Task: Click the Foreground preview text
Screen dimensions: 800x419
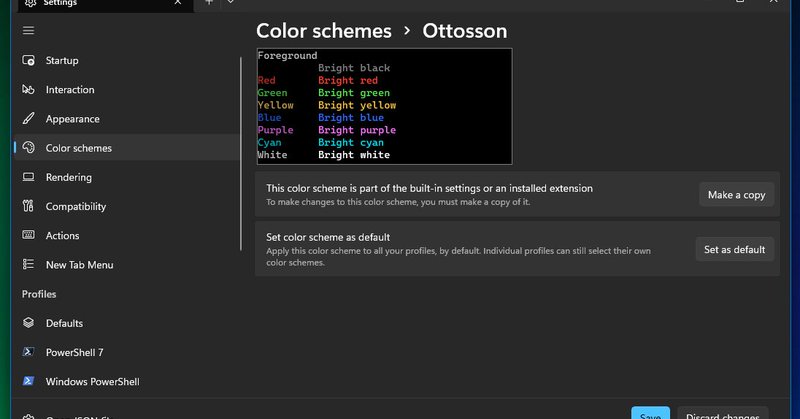Action: point(287,56)
